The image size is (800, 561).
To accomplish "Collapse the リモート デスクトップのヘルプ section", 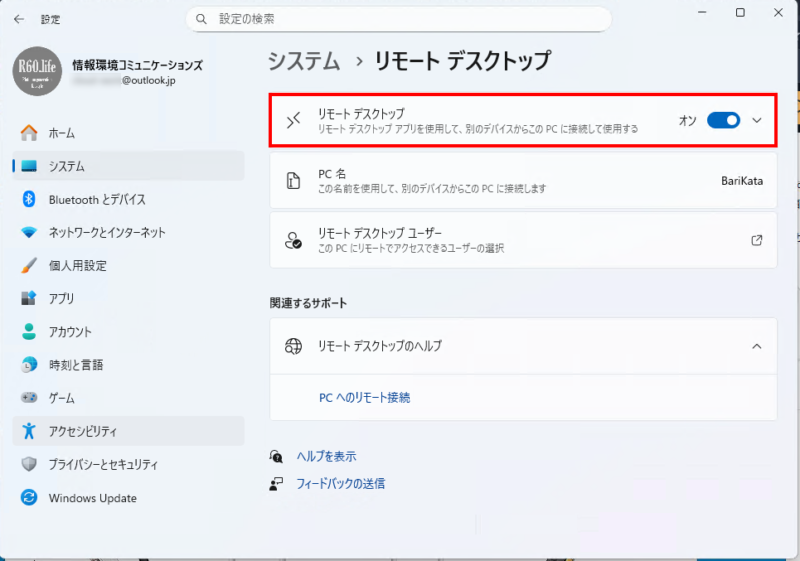I will (756, 346).
